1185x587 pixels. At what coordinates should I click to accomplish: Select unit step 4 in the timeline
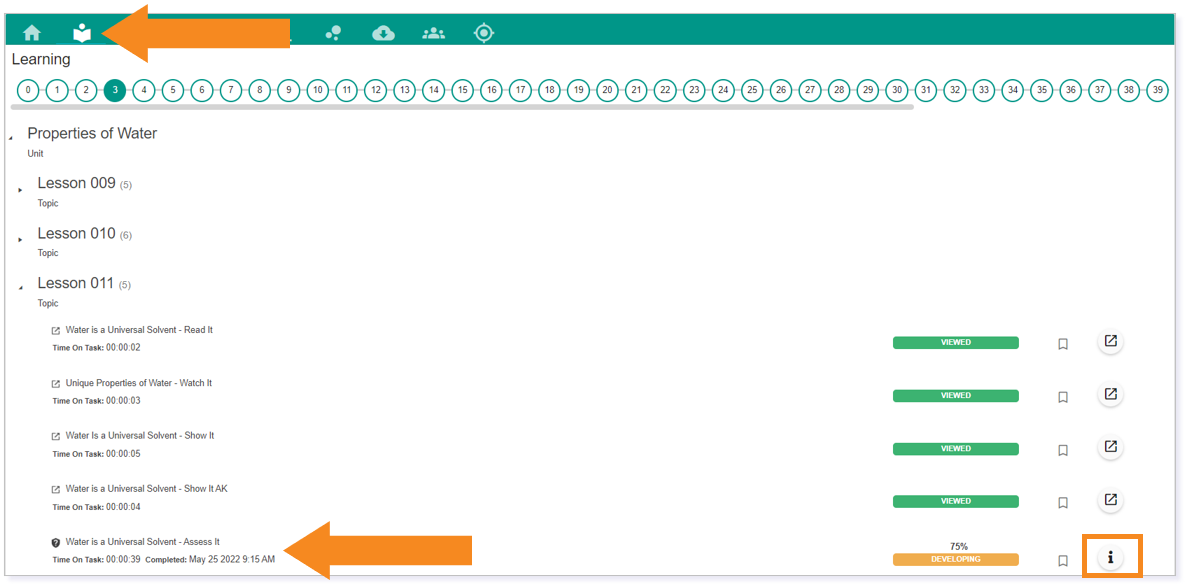(x=144, y=90)
